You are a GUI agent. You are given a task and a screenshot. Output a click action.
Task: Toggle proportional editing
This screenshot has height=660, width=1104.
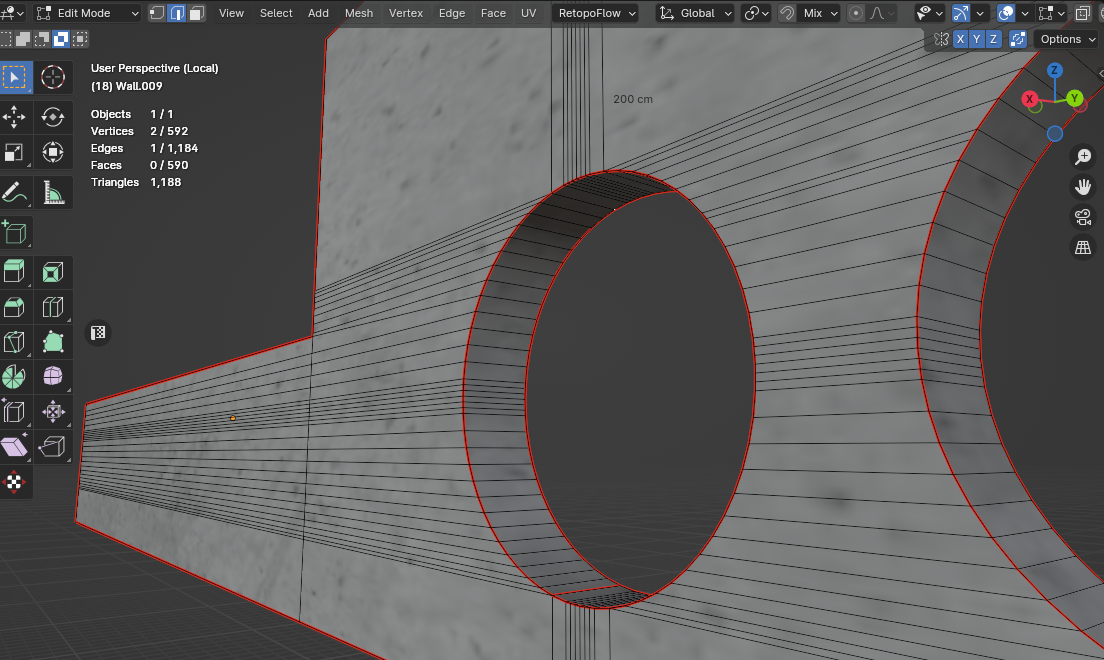(855, 13)
